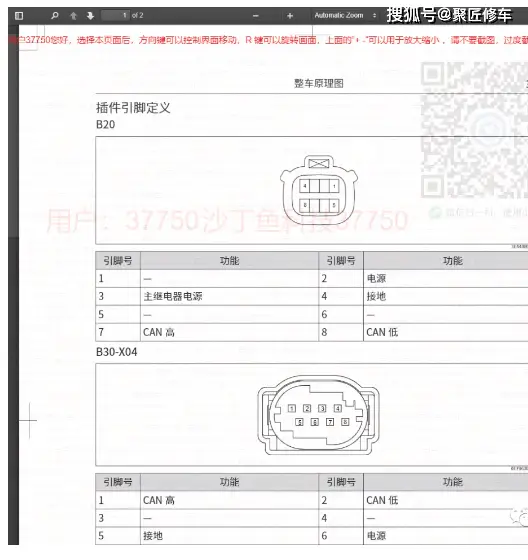The width and height of the screenshot is (528, 560).
Task: Zoom out with the minus button
Action: coord(255,16)
